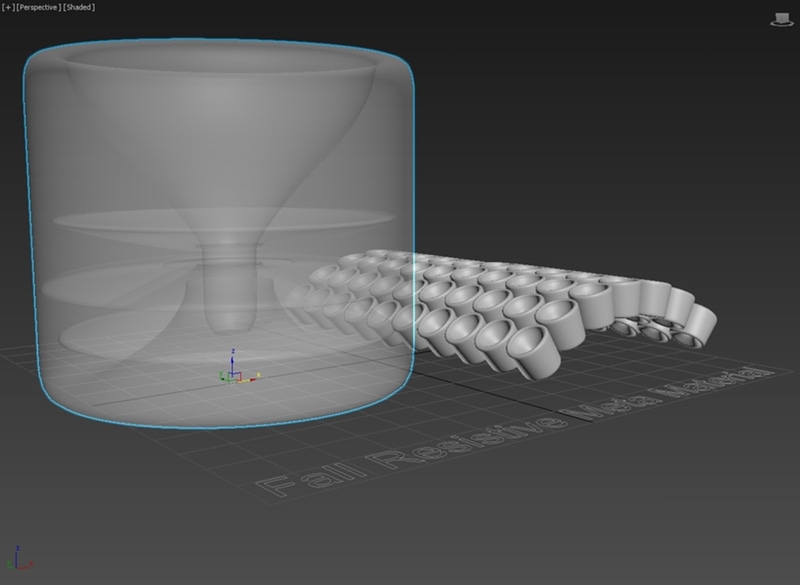The width and height of the screenshot is (800, 585).
Task: Click the blue Z axis of the transform gizmo
Action: pyautogui.click(x=232, y=361)
